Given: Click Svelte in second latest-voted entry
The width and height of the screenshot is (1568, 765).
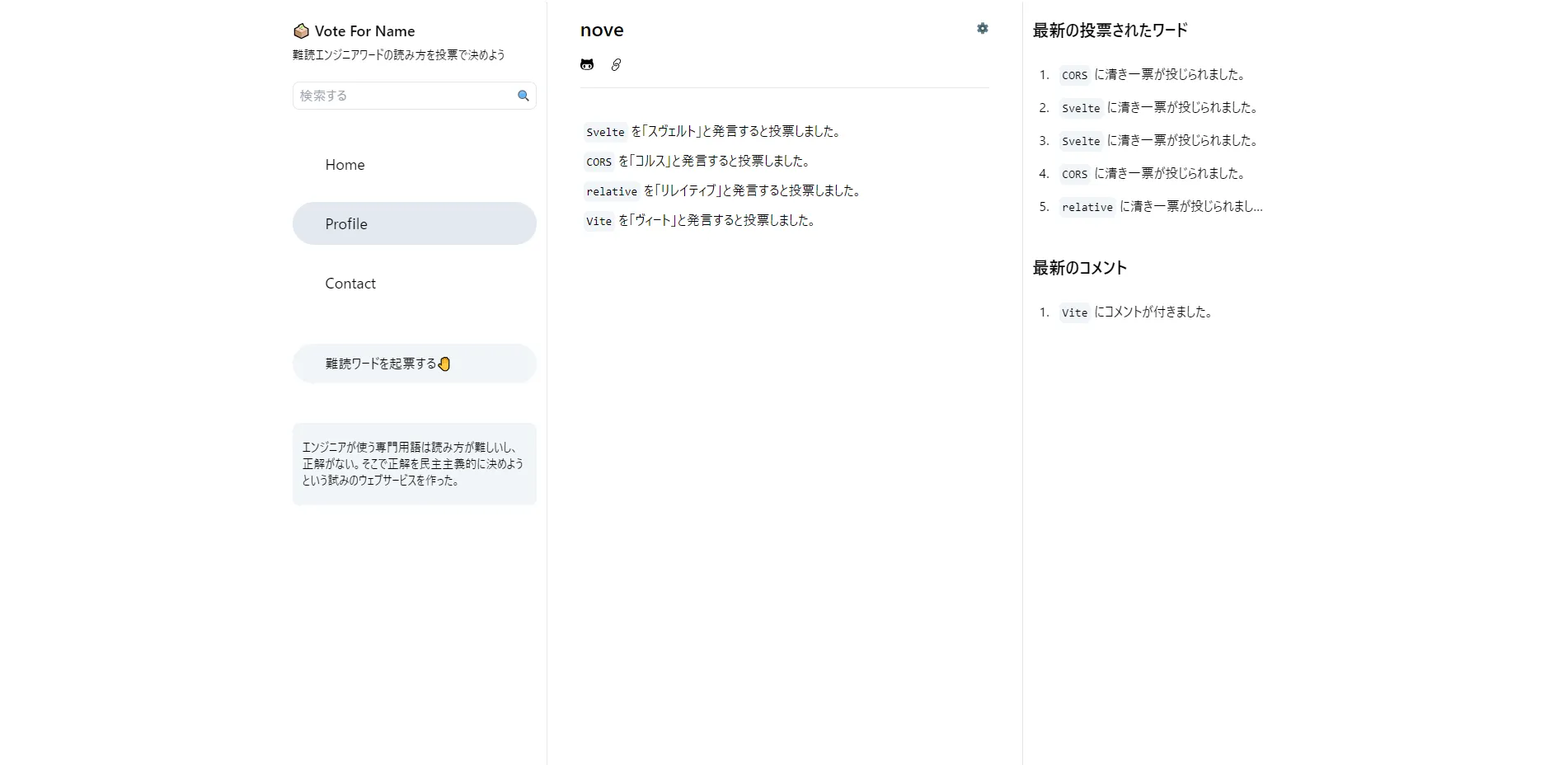Looking at the screenshot, I should click(1081, 108).
